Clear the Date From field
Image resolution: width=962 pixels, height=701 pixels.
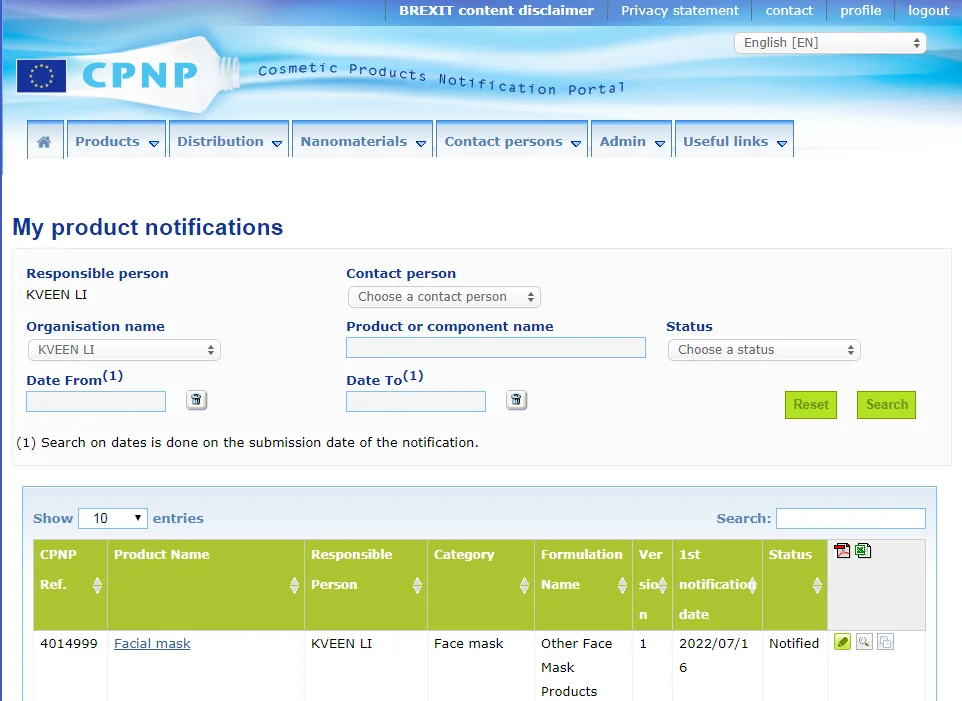pos(196,400)
